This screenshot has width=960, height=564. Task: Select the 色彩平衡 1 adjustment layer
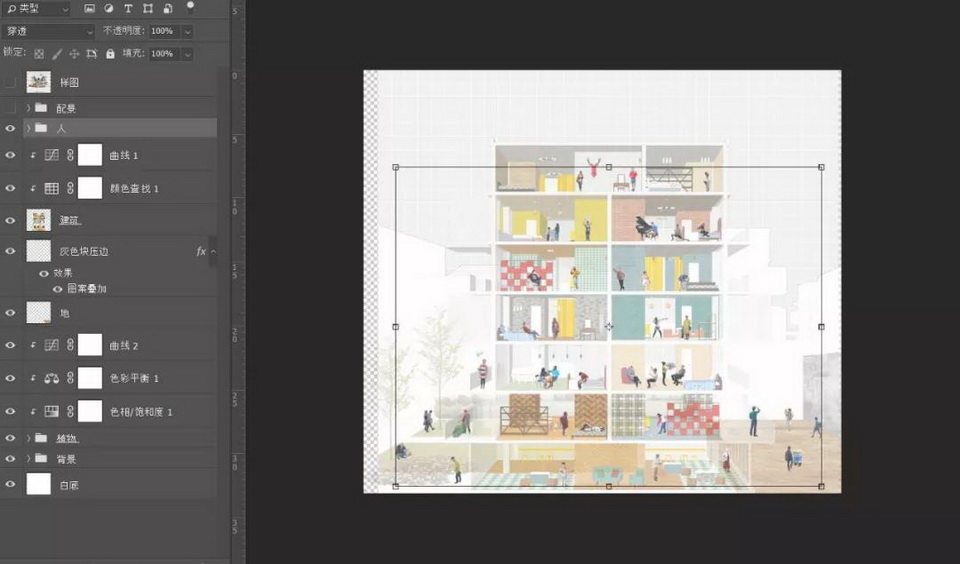click(x=134, y=379)
